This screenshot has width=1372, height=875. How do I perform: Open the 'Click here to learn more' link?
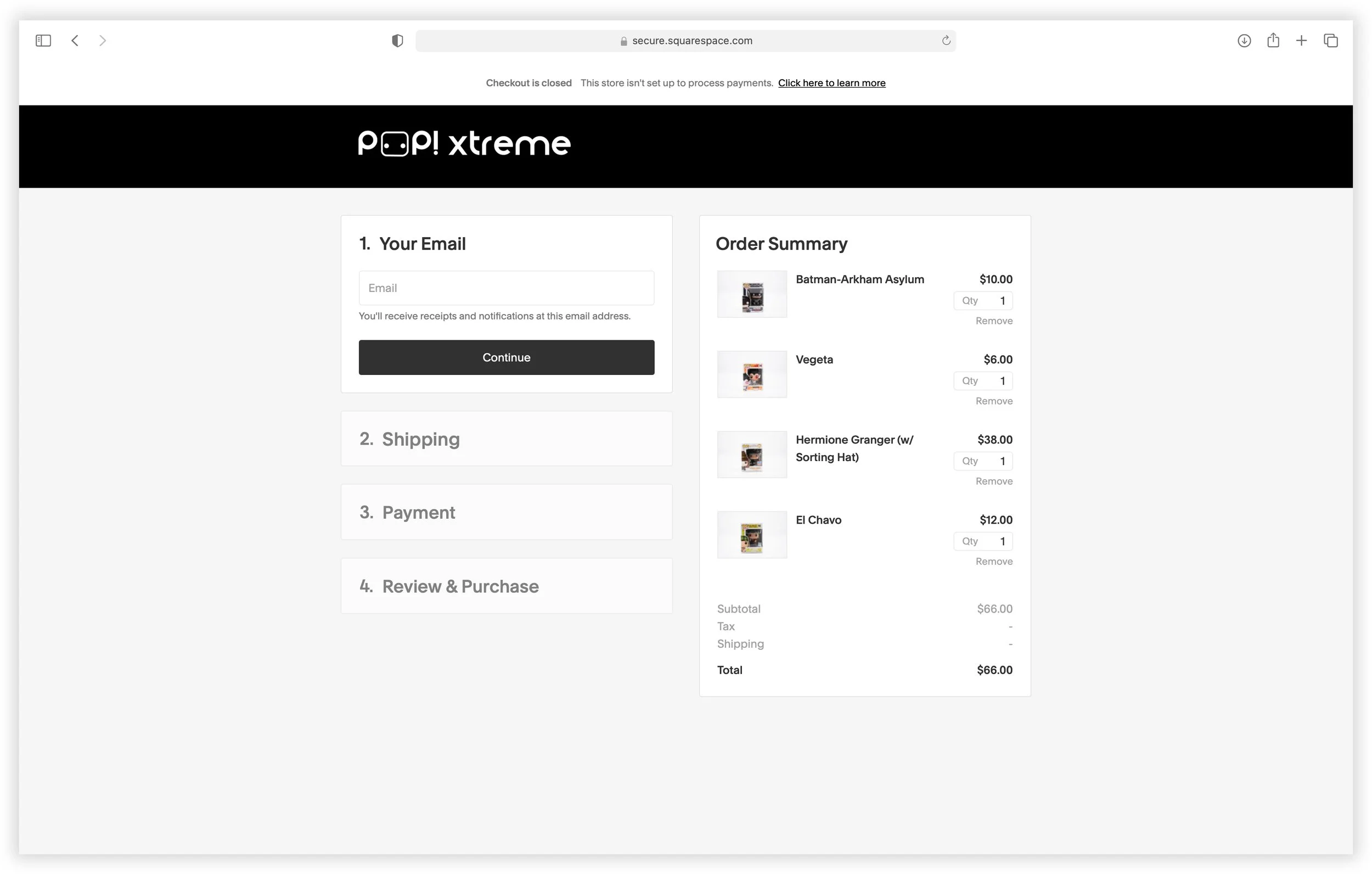[832, 83]
